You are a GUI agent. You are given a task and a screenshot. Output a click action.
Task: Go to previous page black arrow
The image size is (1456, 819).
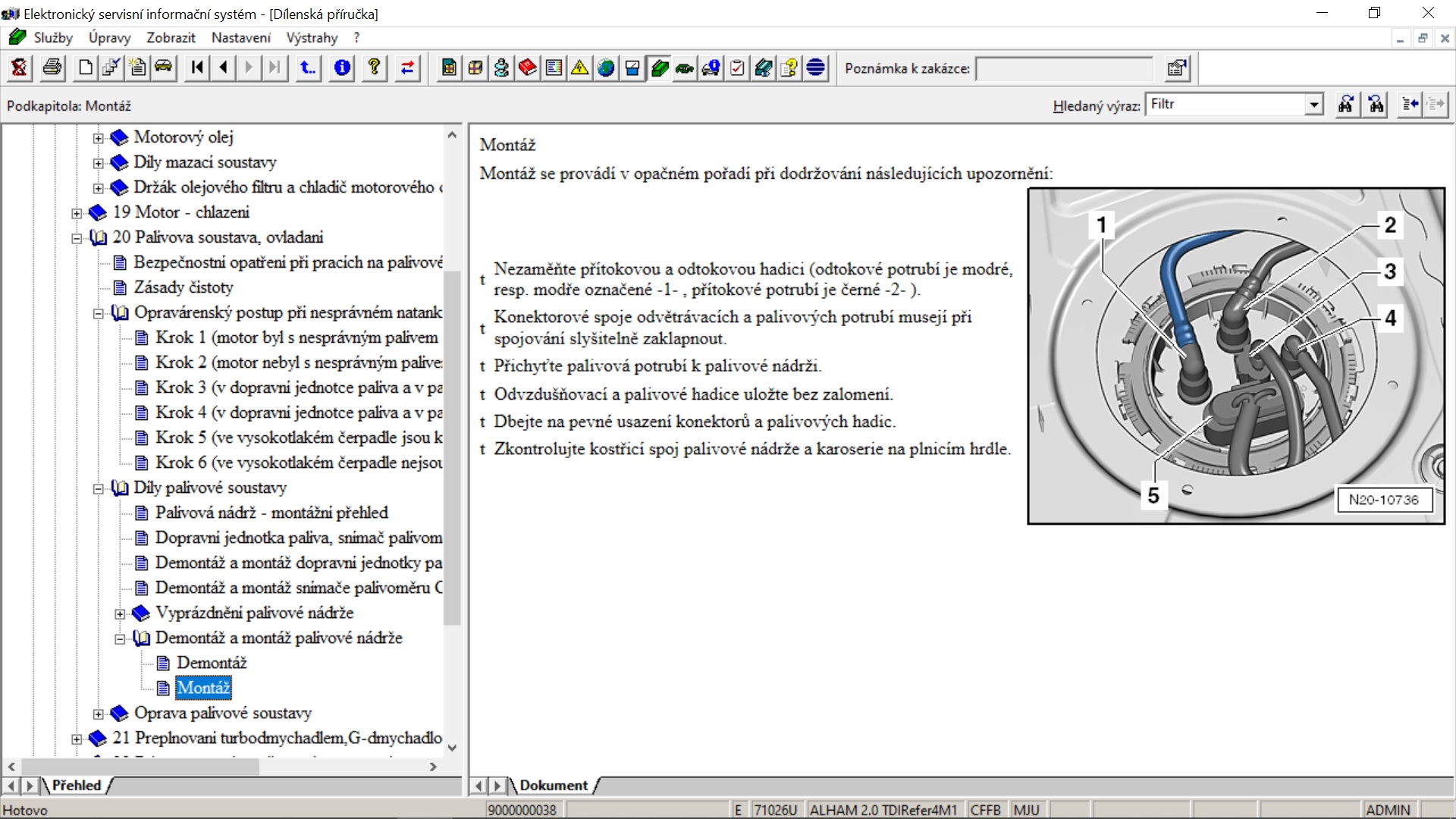tap(223, 68)
